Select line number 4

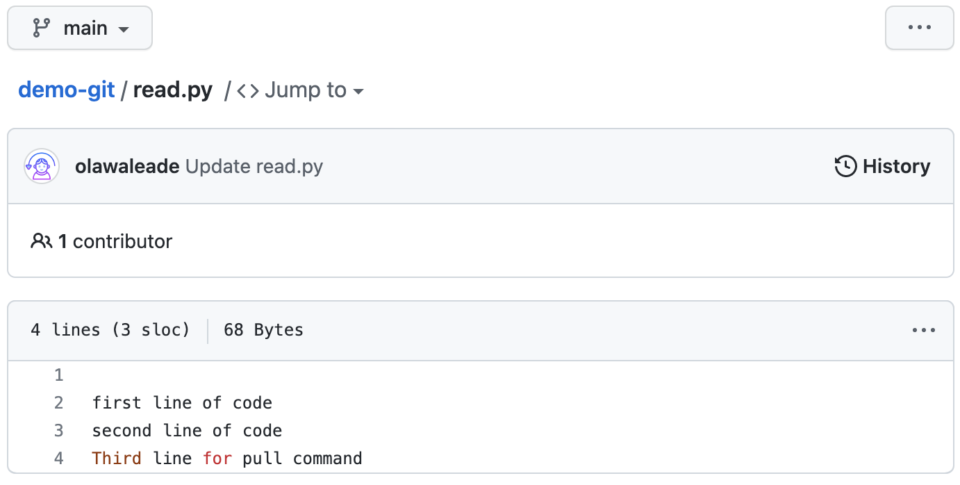click(58, 459)
